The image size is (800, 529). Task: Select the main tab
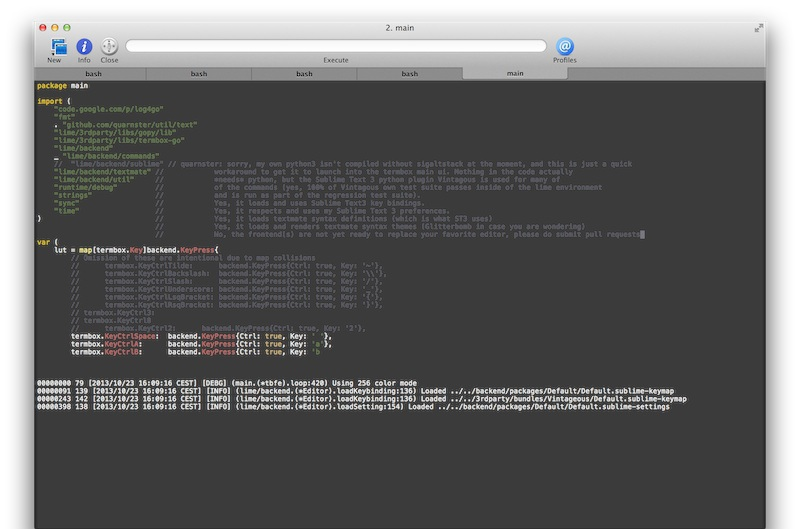pyautogui.click(x=515, y=73)
